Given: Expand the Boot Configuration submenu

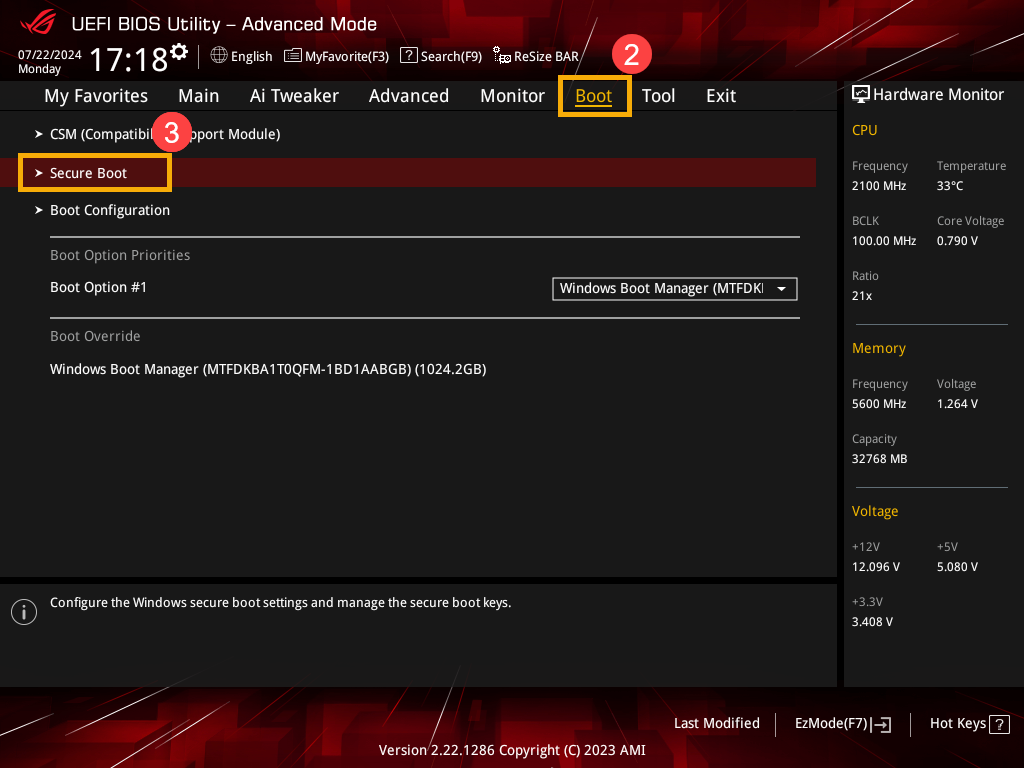Looking at the screenshot, I should pyautogui.click(x=110, y=210).
